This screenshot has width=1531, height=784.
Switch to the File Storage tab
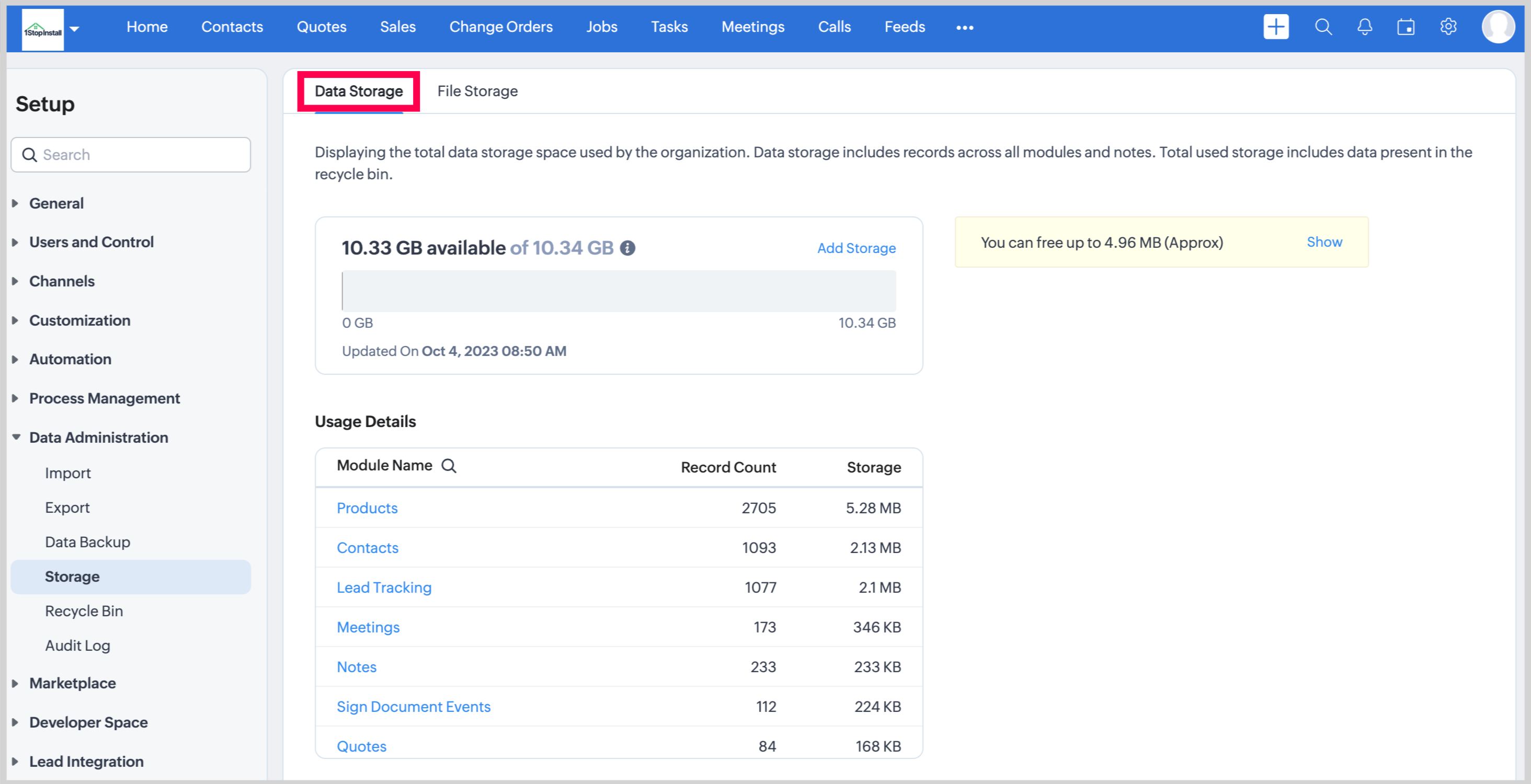477,91
